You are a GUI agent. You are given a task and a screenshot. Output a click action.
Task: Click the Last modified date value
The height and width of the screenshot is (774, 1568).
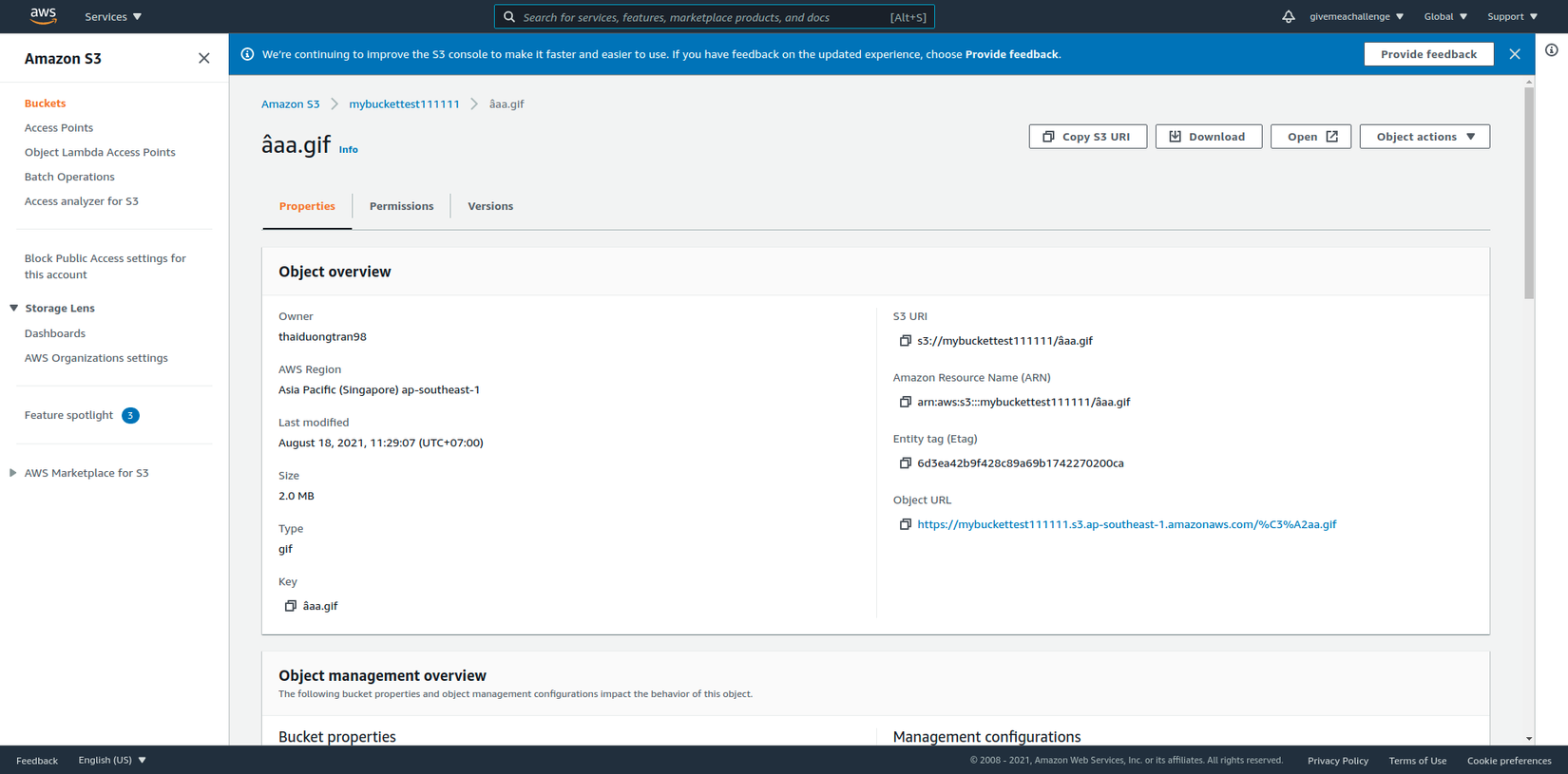click(x=381, y=444)
